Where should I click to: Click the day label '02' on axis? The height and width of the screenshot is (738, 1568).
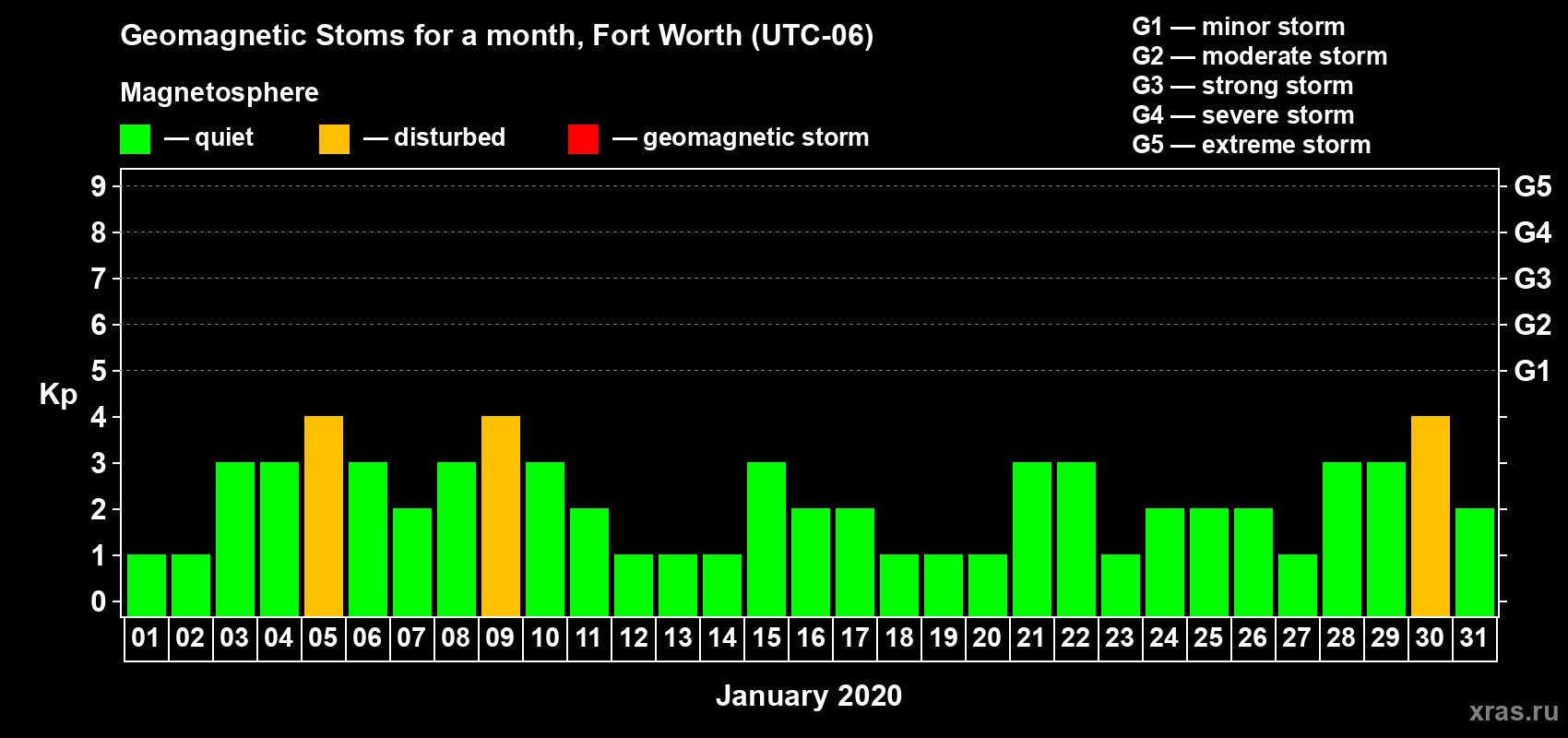coord(190,638)
